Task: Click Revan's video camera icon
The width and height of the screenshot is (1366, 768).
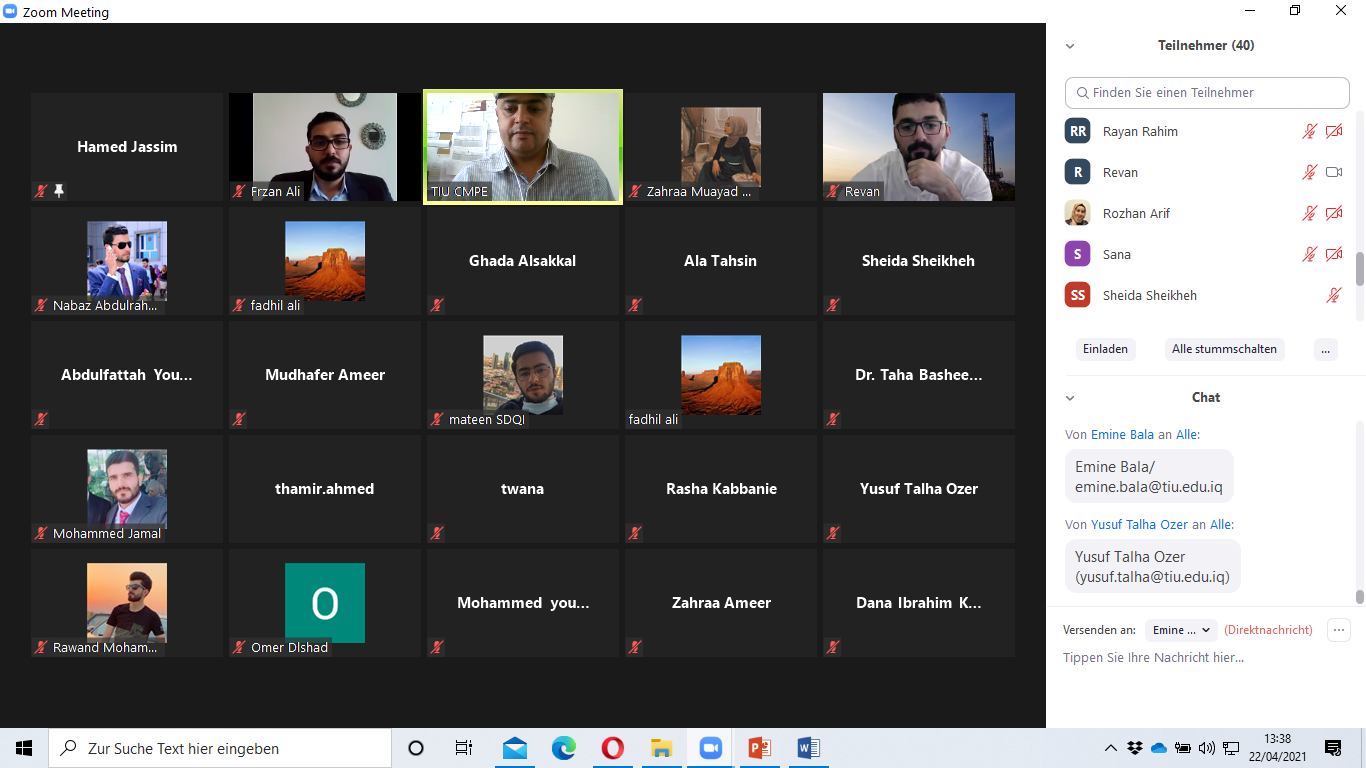Action: pos(1334,172)
